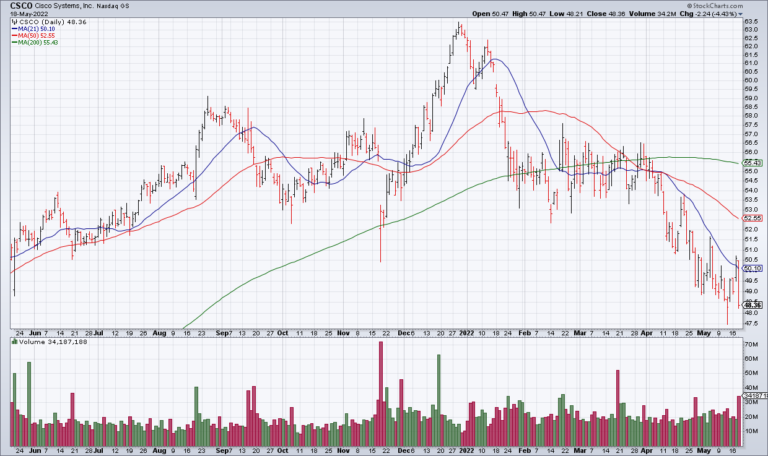Click the MA(21) 50.10 legend text

pos(37,29)
